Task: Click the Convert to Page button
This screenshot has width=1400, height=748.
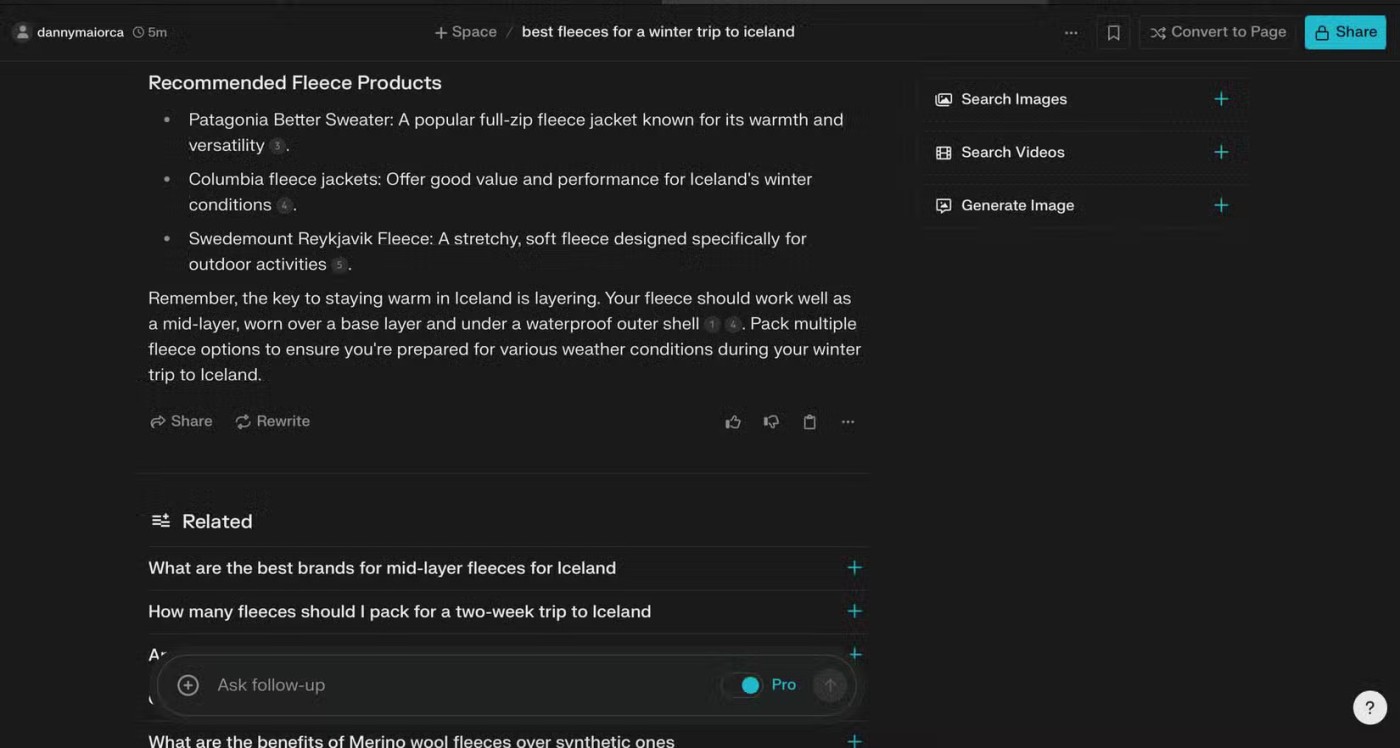Action: tap(1218, 32)
